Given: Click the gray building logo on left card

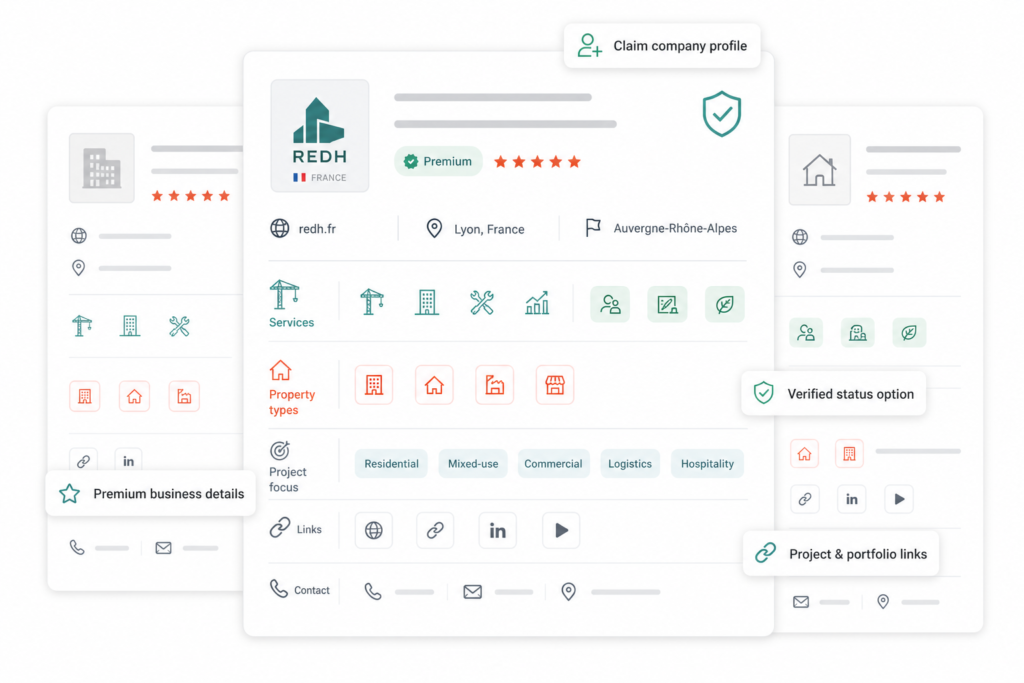Looking at the screenshot, I should pyautogui.click(x=102, y=168).
